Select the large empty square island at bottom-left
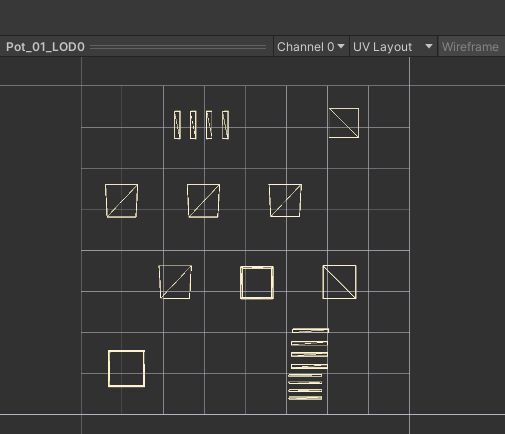The image size is (505, 434). click(126, 368)
